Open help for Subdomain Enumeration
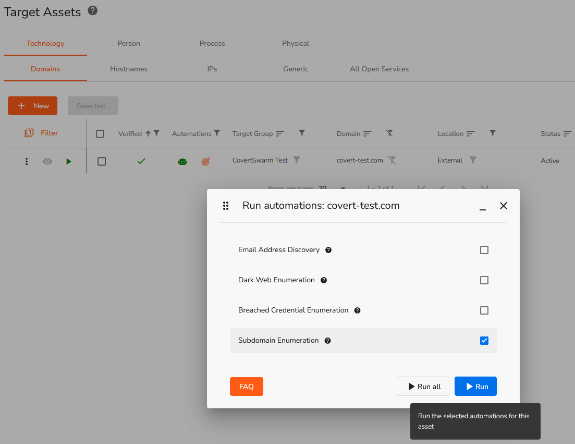The height and width of the screenshot is (444, 575). click(x=328, y=341)
